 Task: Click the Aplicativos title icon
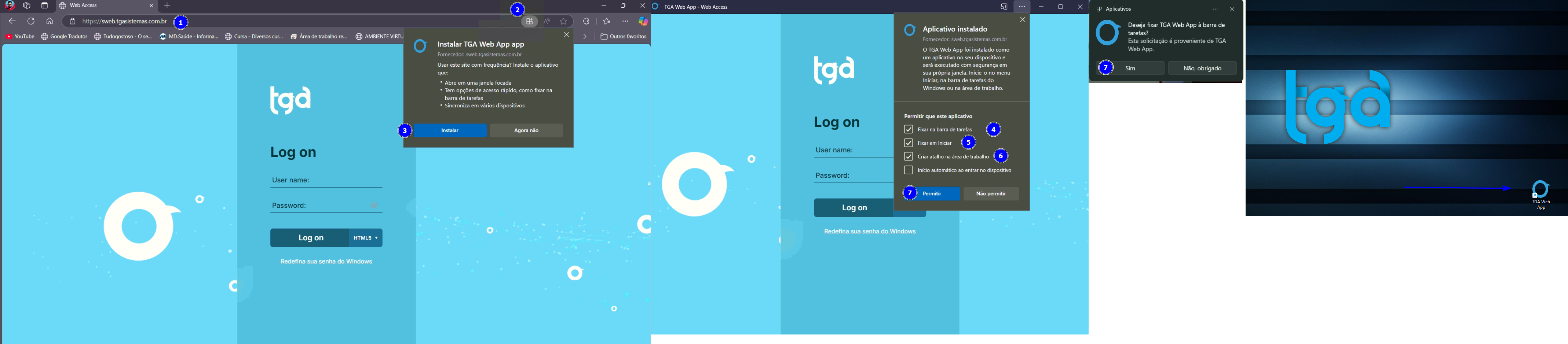(1099, 9)
